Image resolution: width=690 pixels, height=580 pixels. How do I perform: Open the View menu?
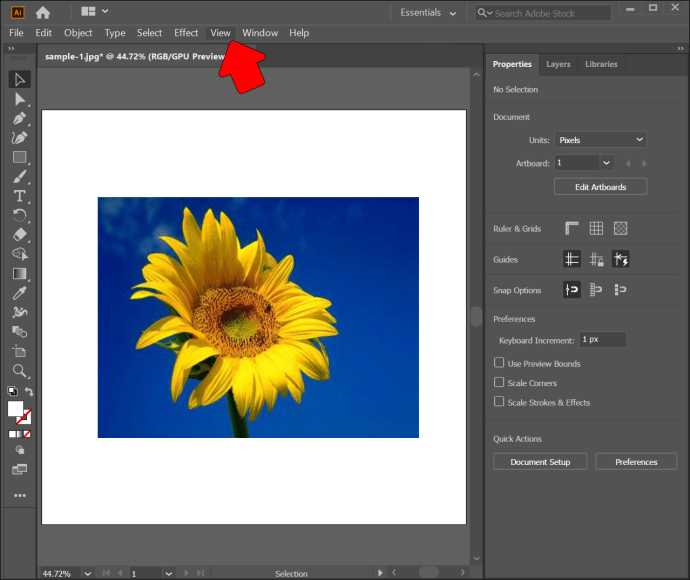220,33
